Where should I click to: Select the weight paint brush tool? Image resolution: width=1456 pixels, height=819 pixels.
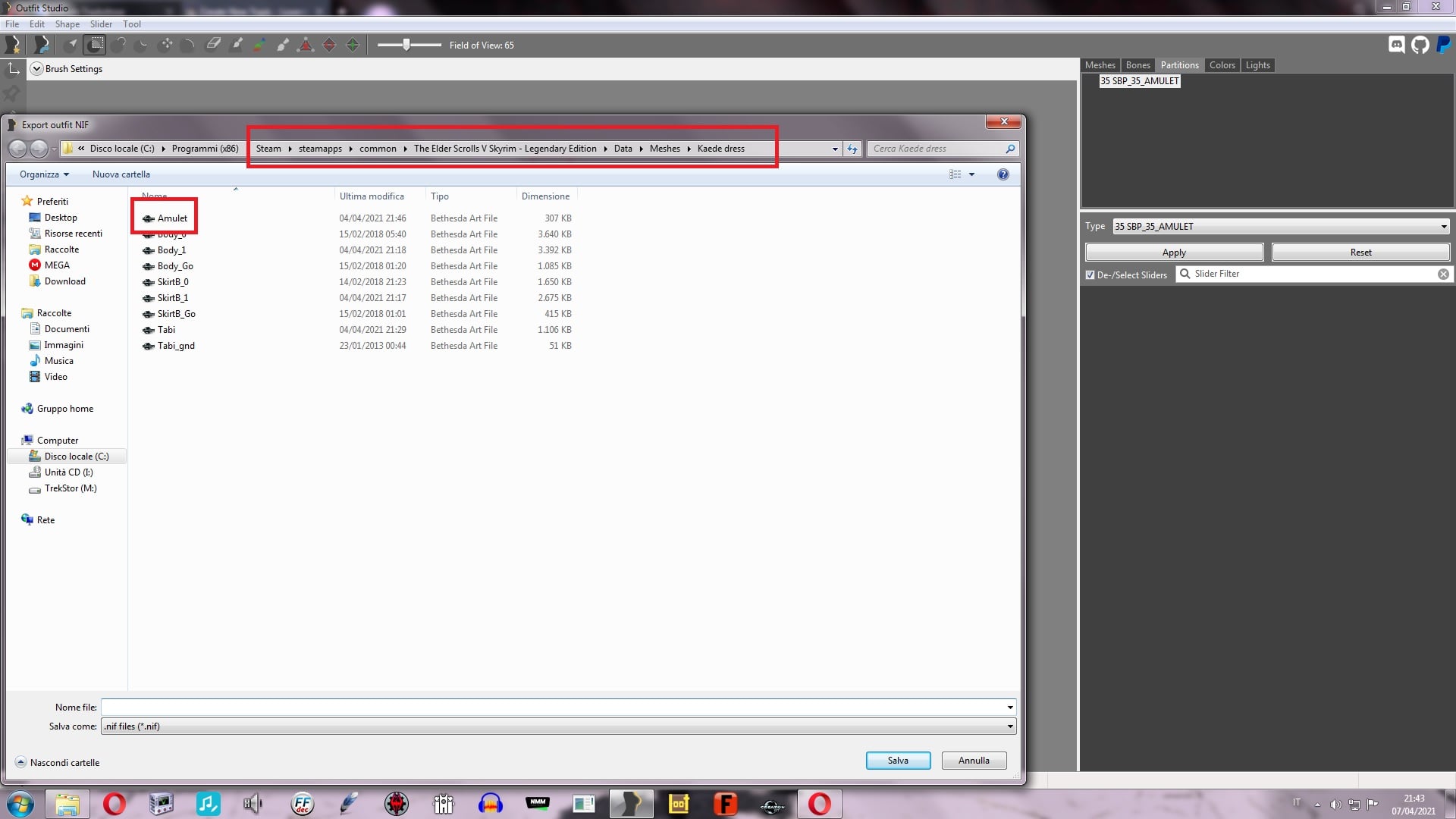[x=237, y=45]
